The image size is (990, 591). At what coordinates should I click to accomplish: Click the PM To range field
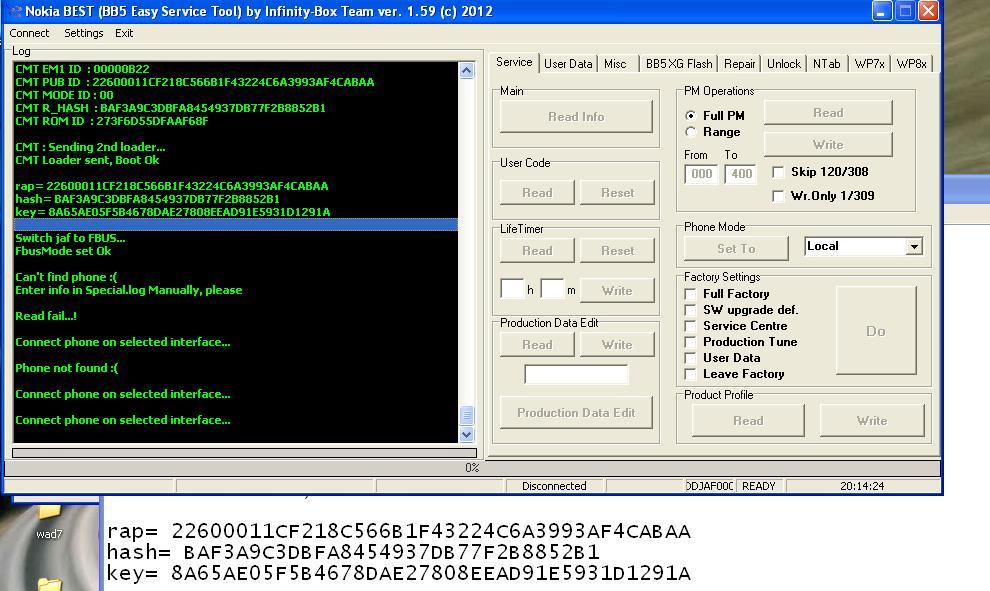(741, 174)
